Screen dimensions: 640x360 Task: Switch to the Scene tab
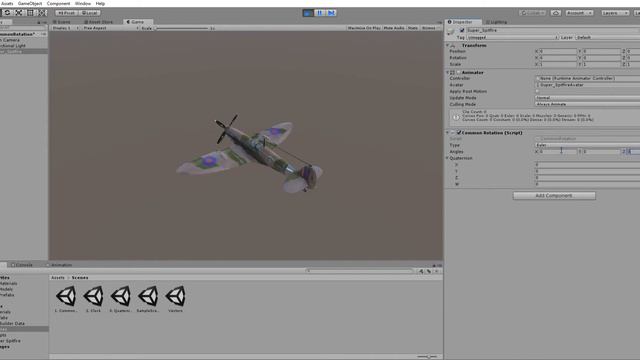coord(62,22)
